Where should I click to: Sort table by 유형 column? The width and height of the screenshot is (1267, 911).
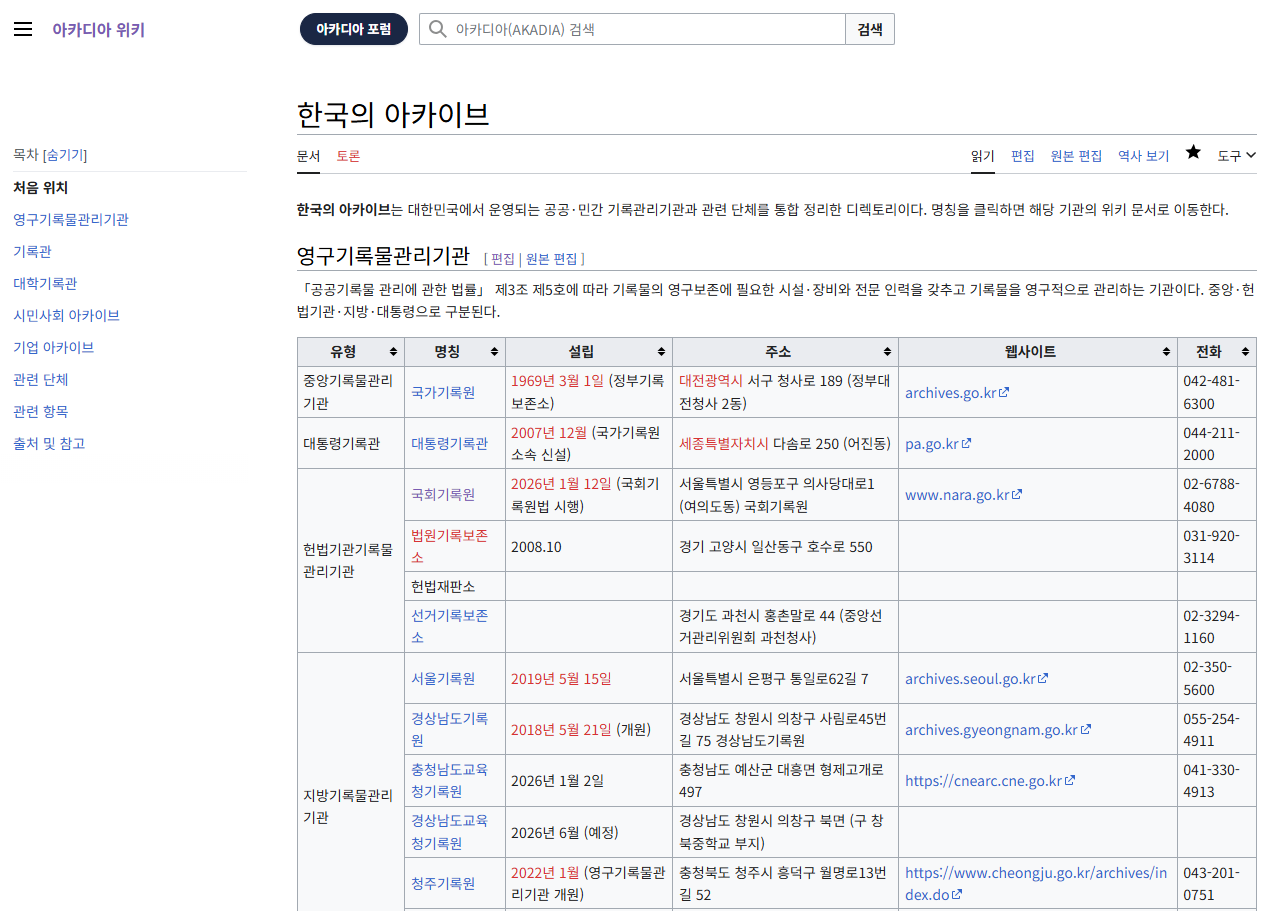351,352
